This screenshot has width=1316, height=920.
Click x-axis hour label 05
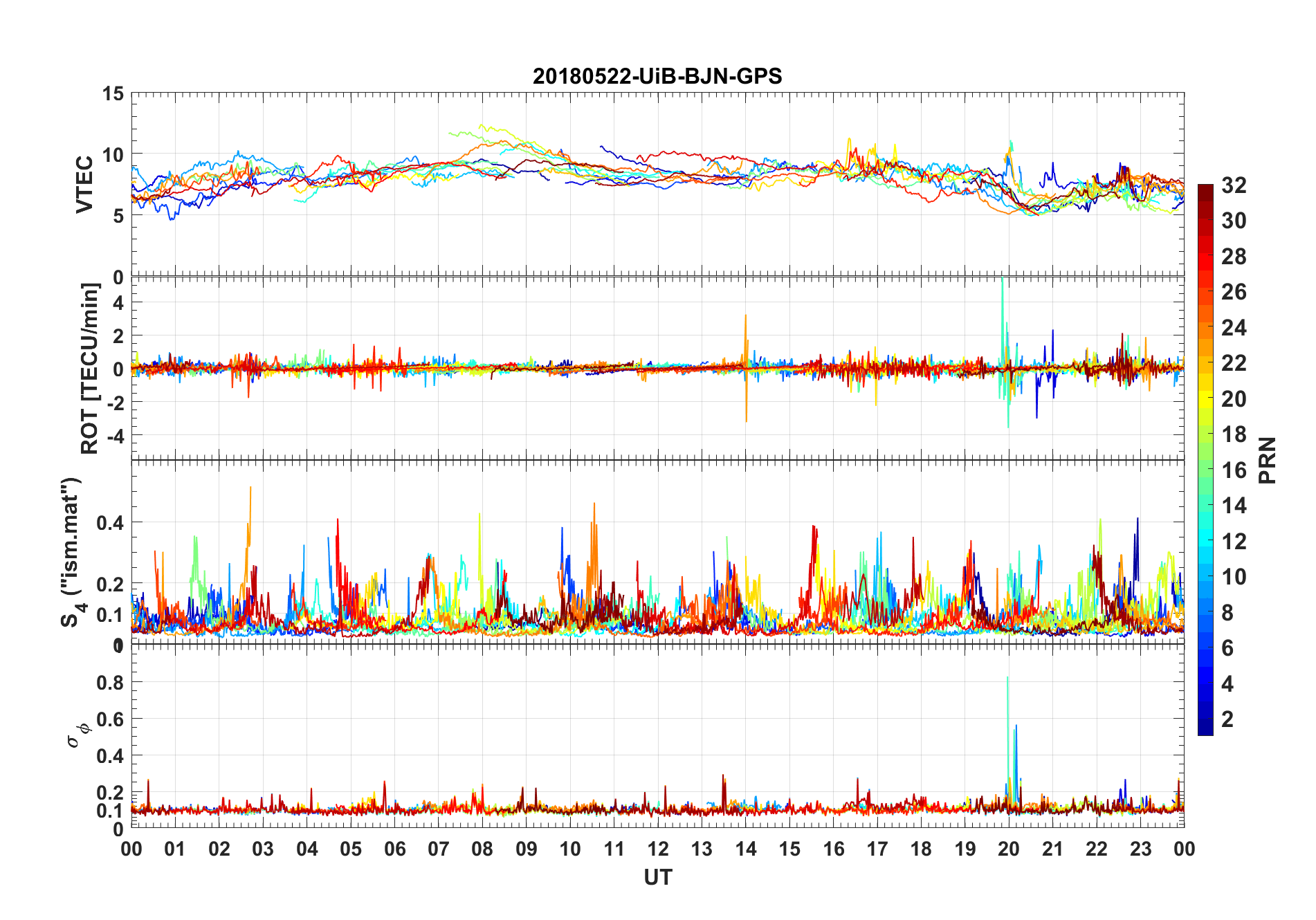(351, 849)
